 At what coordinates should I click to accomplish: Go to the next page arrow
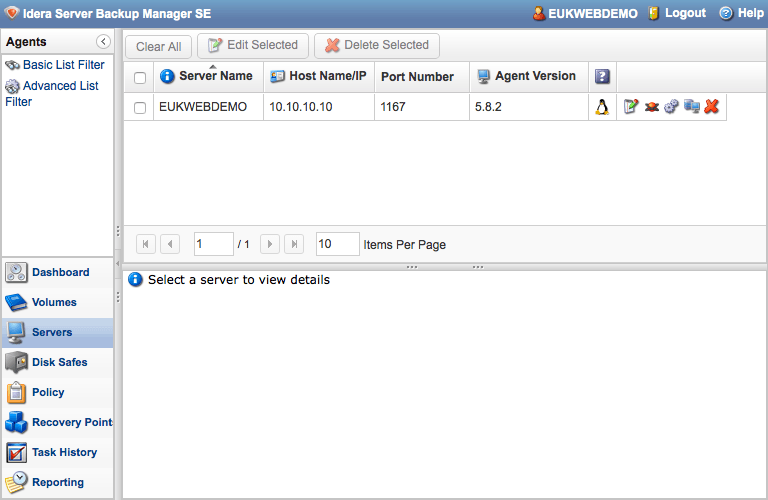point(269,244)
